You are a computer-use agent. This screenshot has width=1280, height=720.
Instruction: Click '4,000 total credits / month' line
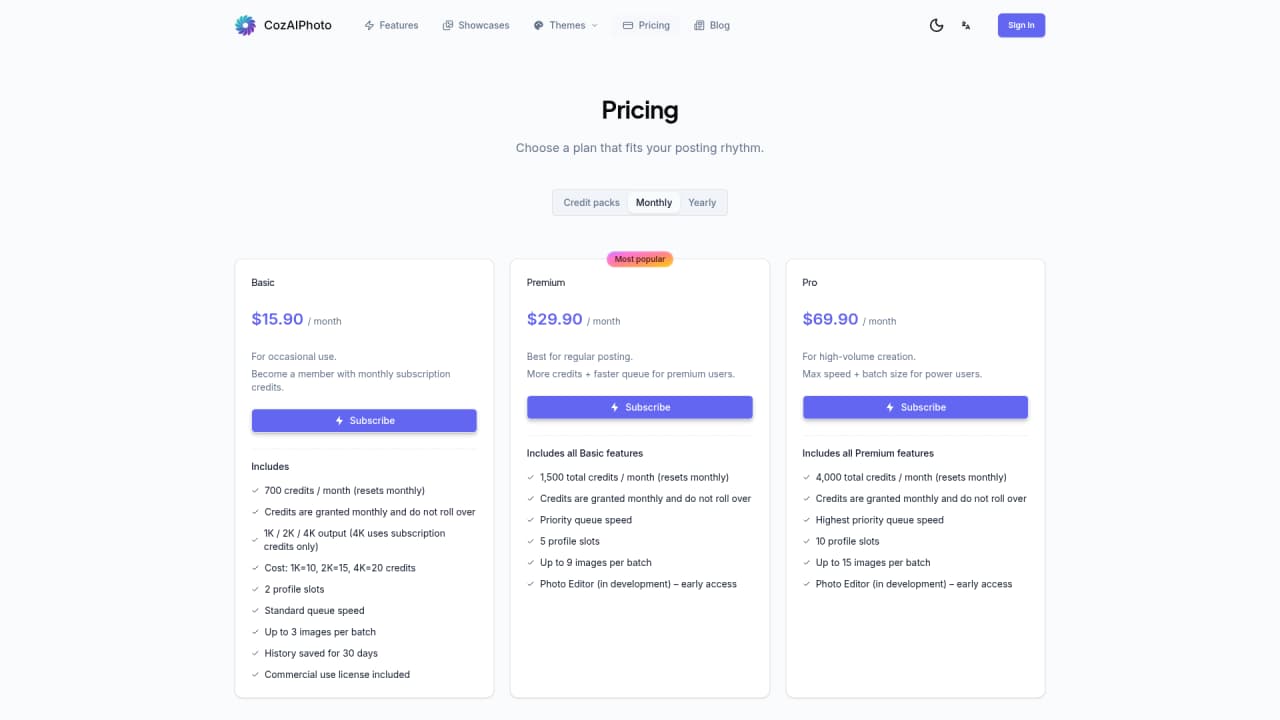911,477
